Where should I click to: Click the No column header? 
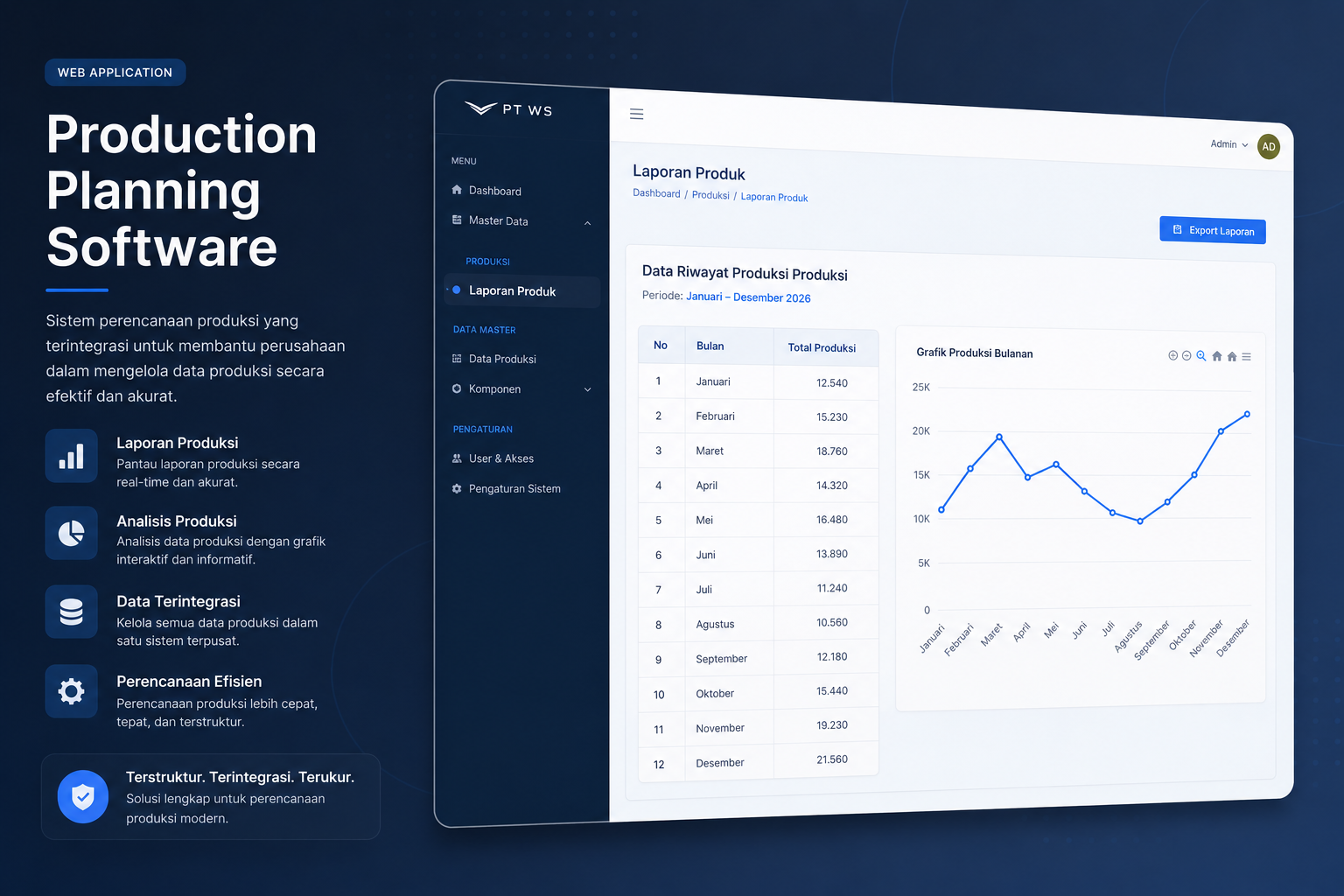click(x=661, y=346)
